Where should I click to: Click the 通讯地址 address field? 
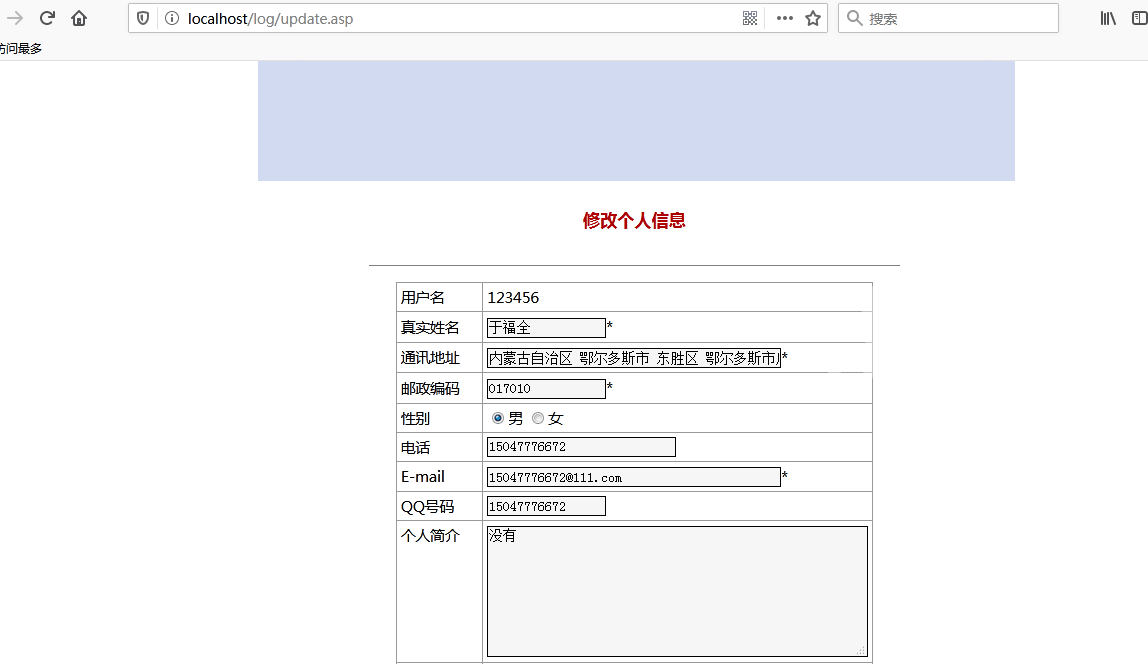tap(633, 358)
